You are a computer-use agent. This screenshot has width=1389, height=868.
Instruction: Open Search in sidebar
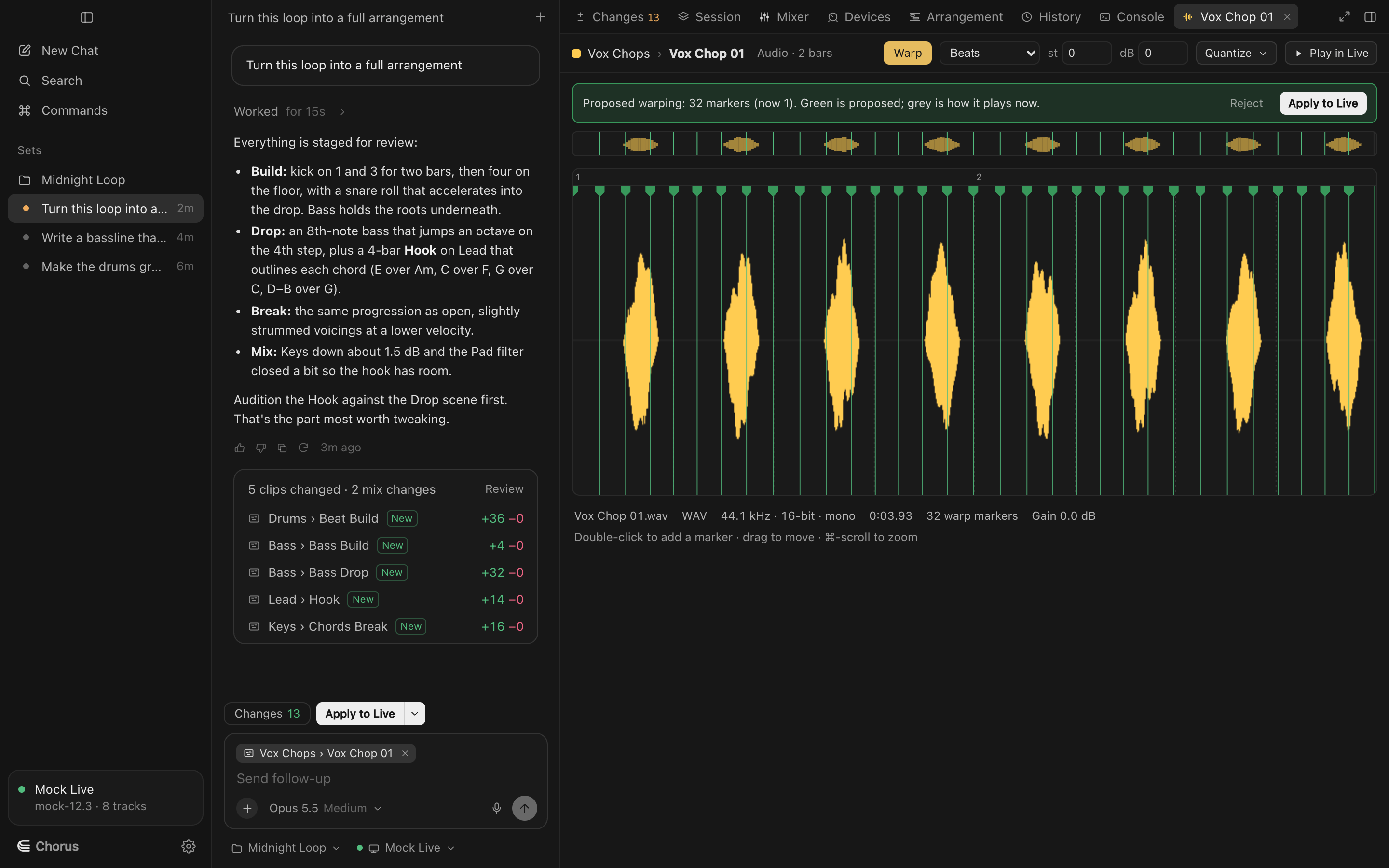106,81
